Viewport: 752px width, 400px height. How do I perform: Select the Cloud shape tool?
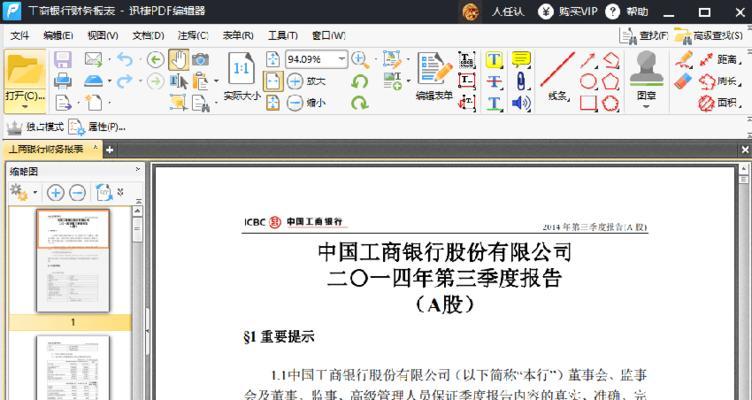[611, 103]
